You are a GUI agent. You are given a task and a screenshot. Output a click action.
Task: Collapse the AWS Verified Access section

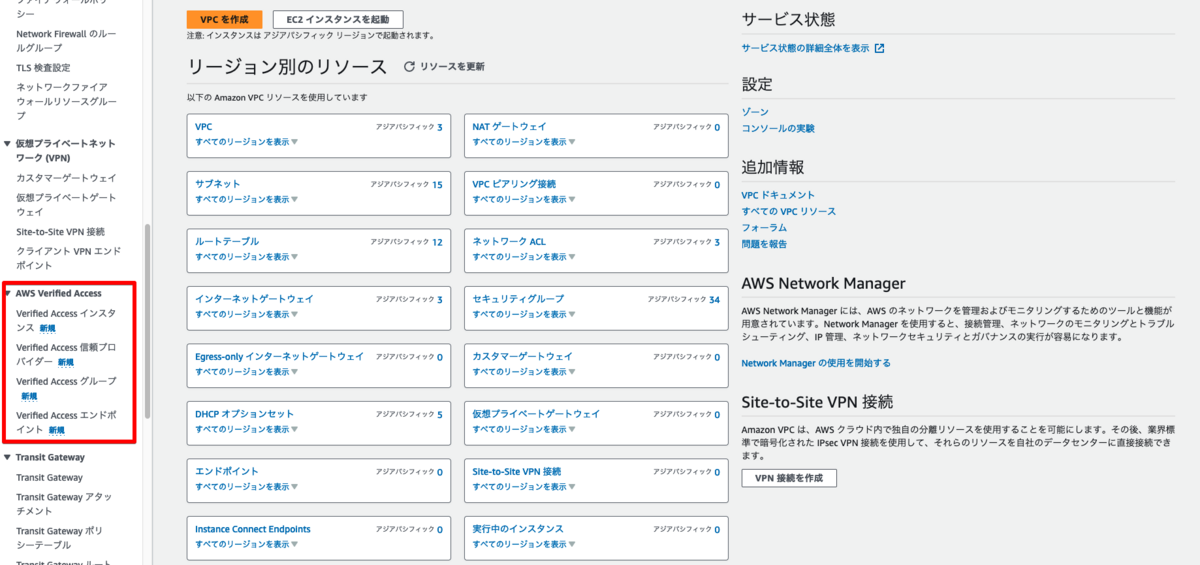(8, 293)
